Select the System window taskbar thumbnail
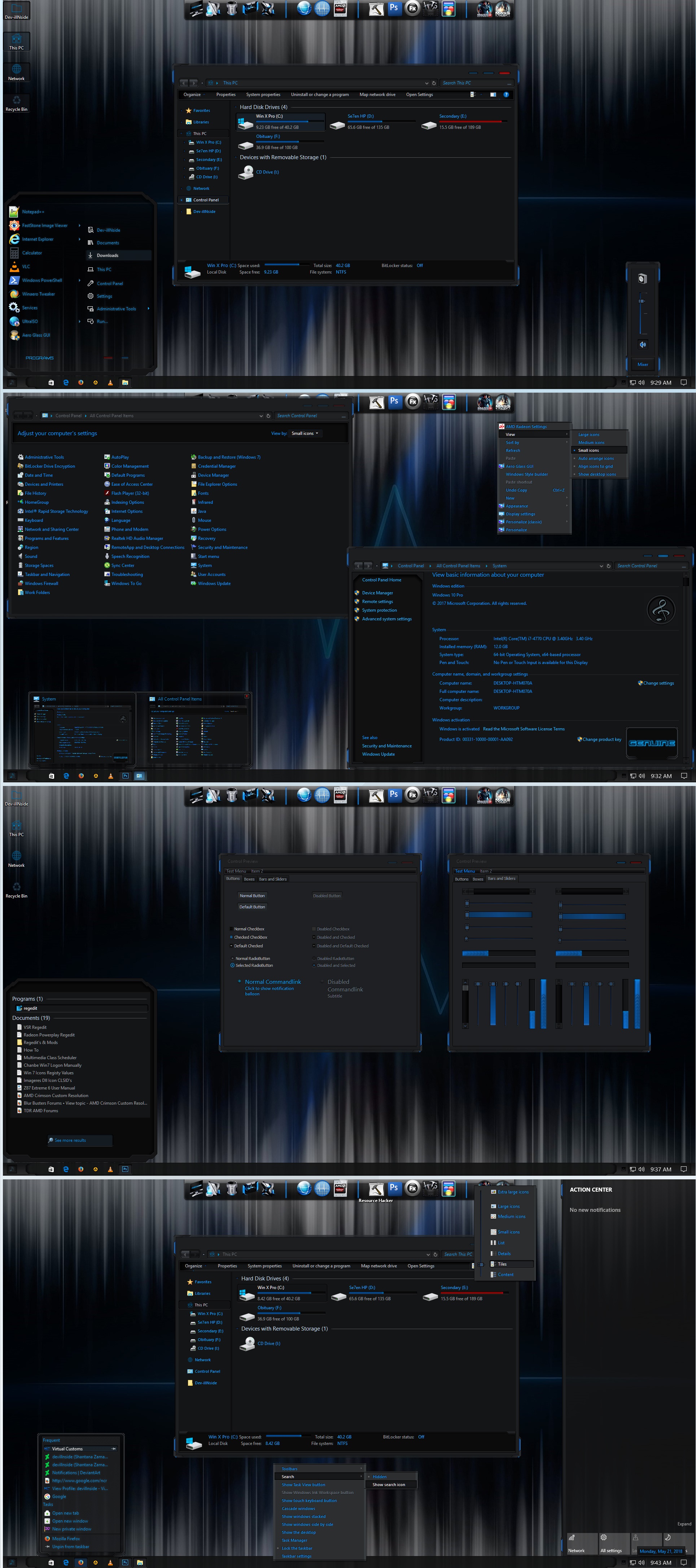This screenshot has width=696, height=1568. (x=83, y=730)
